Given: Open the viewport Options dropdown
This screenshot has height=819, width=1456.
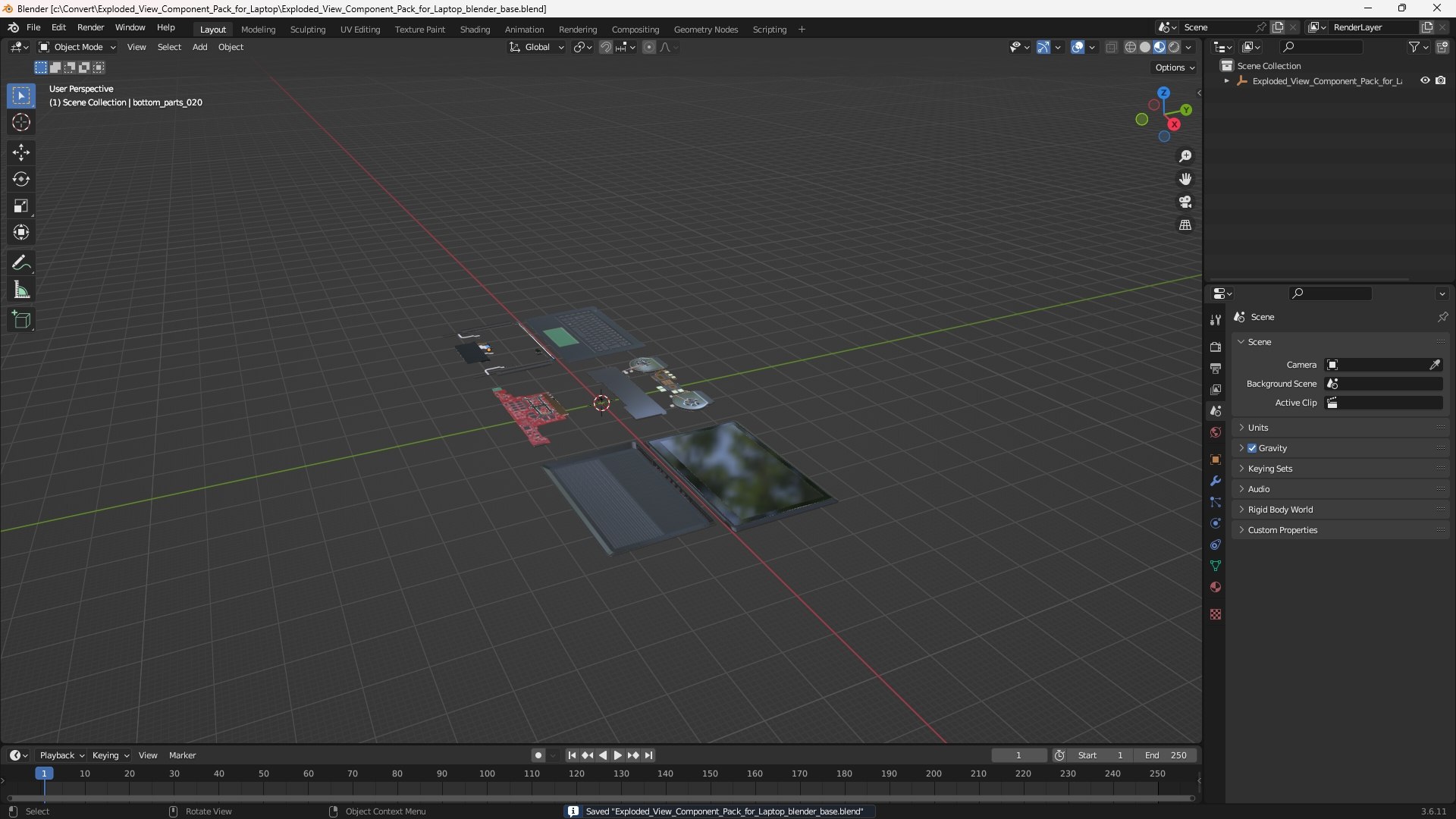Looking at the screenshot, I should click(1175, 67).
